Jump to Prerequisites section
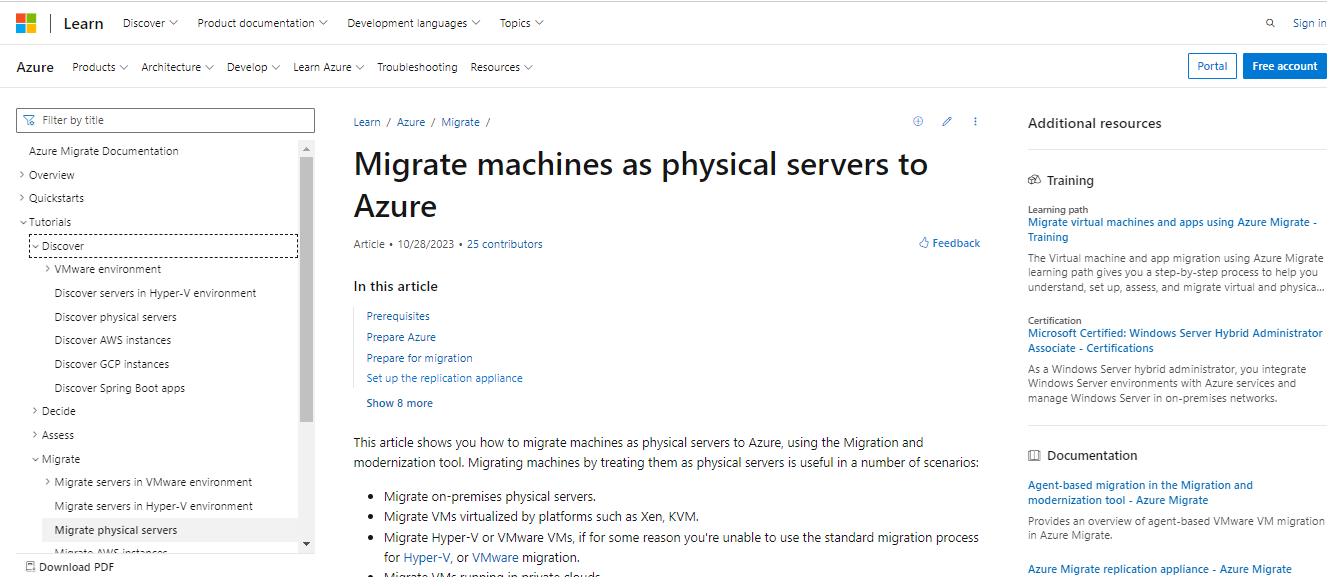Screen dimensions: 1327x577 click(x=398, y=316)
